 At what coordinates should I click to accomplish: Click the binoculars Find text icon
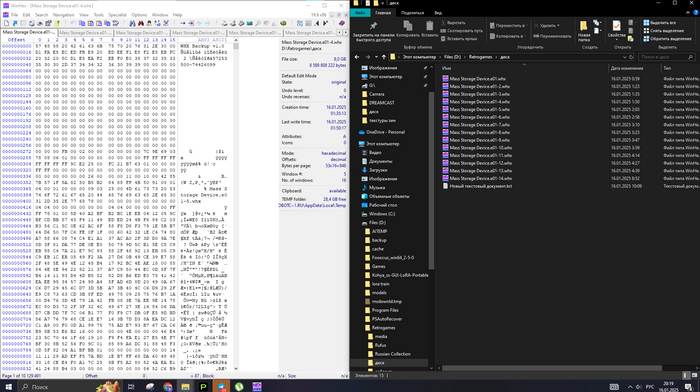tap(133, 23)
